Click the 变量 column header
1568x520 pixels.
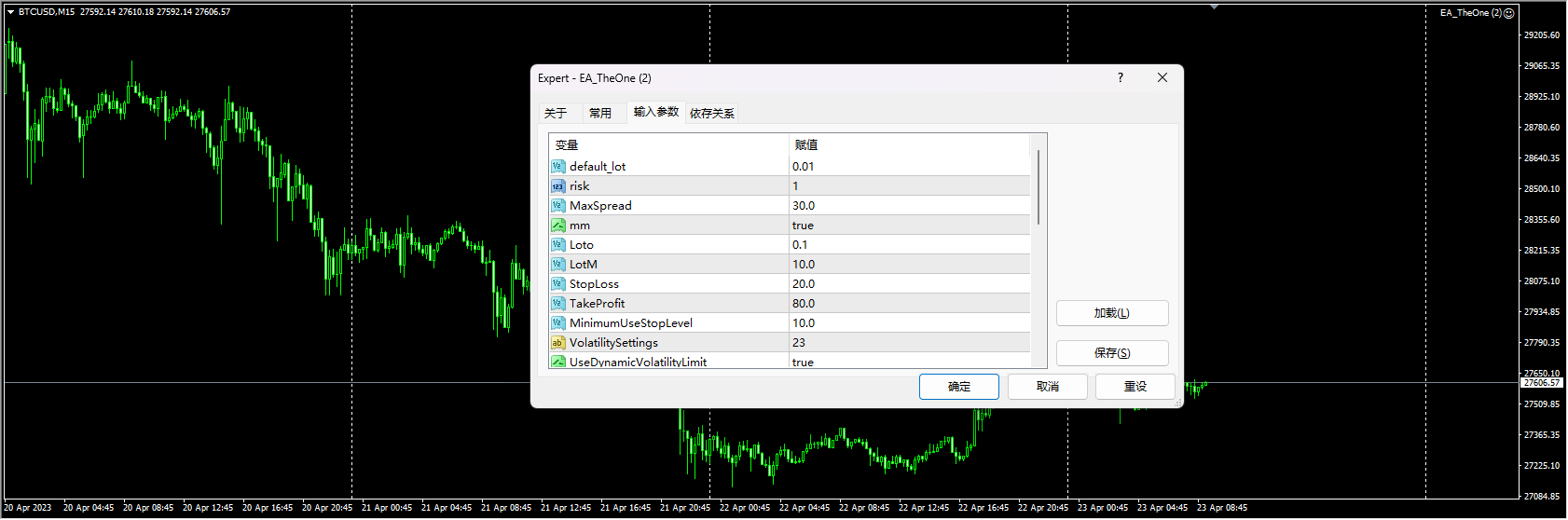(668, 145)
